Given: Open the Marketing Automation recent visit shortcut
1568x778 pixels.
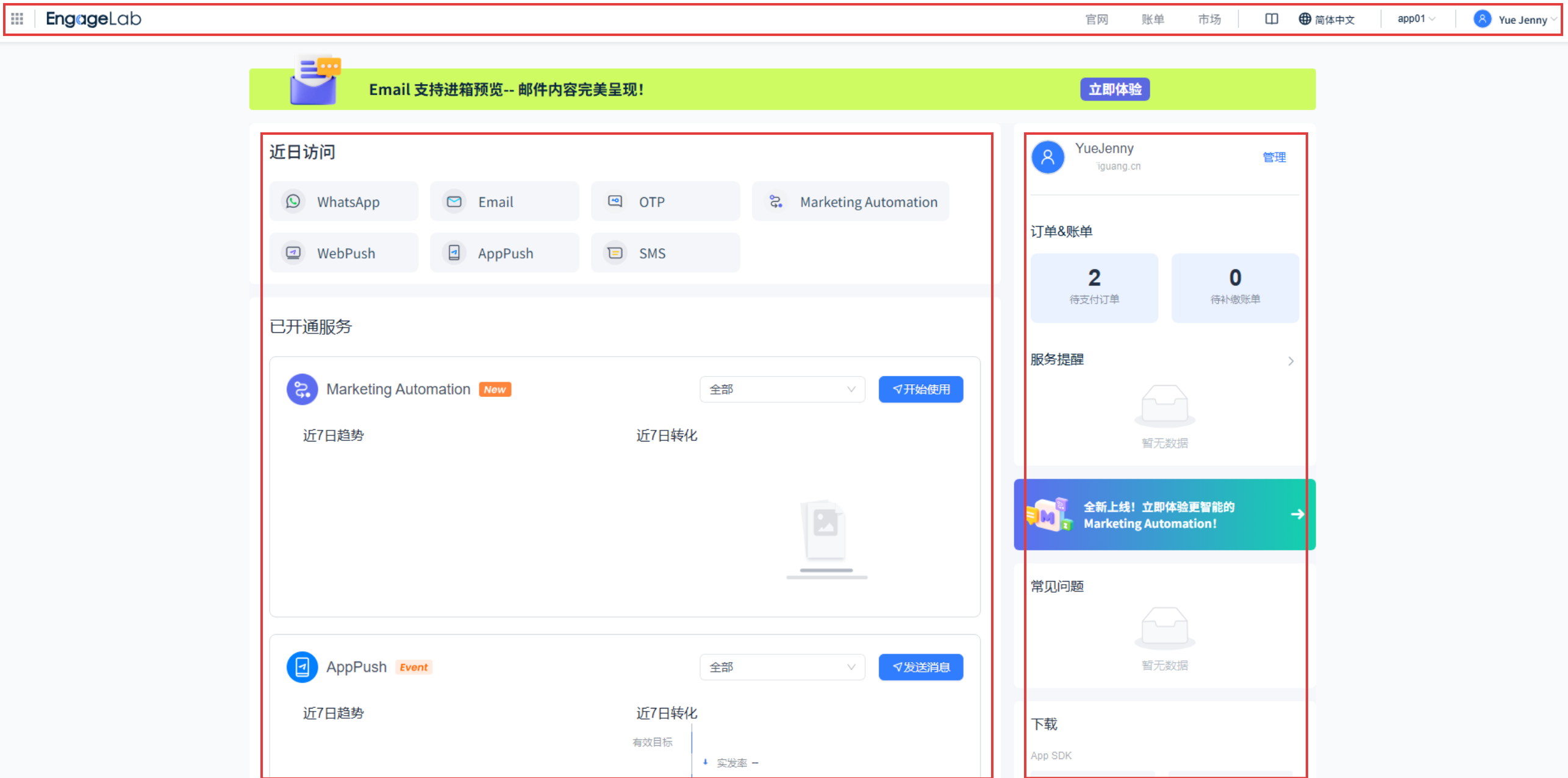Looking at the screenshot, I should (851, 201).
